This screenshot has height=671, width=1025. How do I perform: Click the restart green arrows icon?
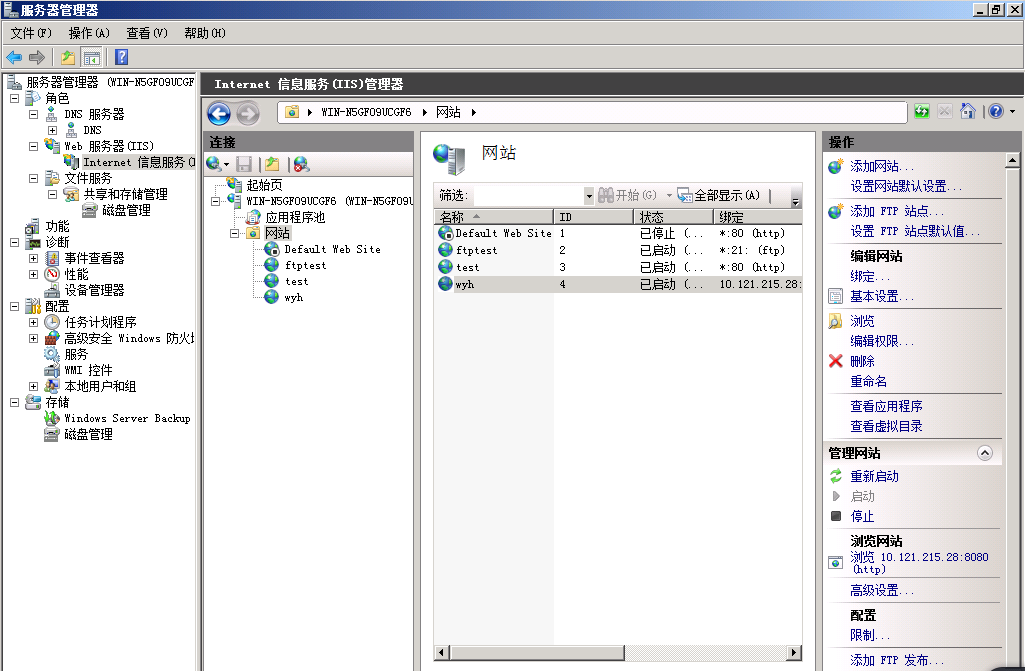[x=835, y=476]
